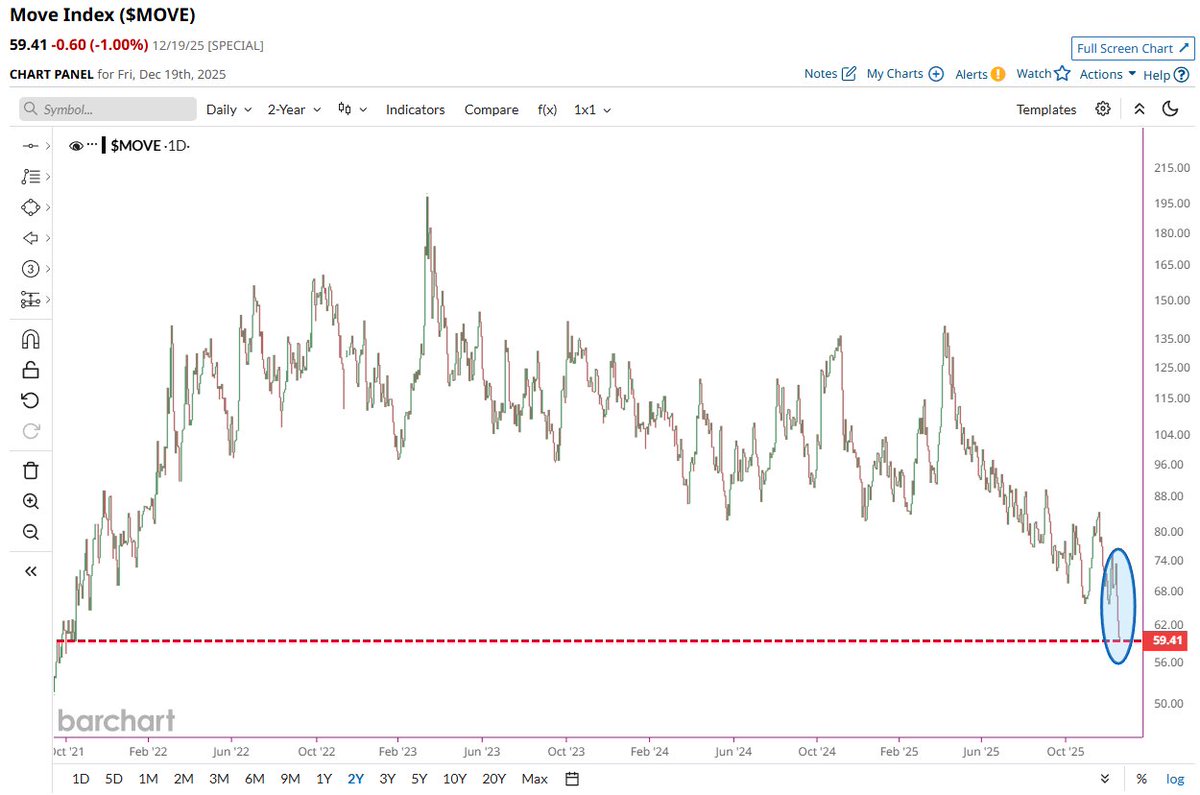1200x795 pixels.
Task: Open the Full Screen Chart view
Action: click(x=1131, y=47)
